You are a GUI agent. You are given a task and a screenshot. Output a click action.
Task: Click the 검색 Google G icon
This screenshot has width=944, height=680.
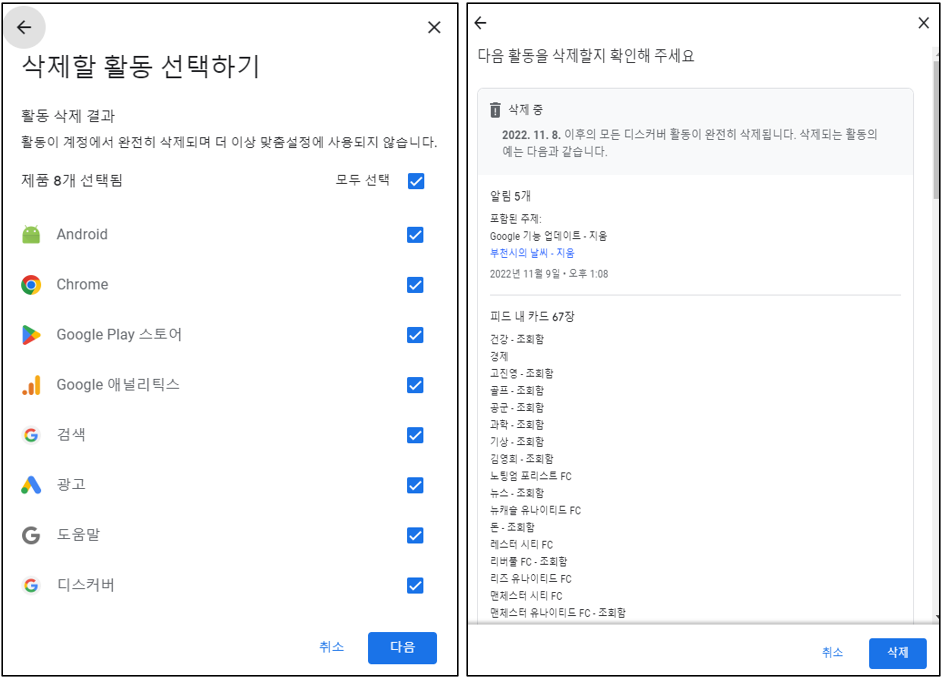[32, 435]
